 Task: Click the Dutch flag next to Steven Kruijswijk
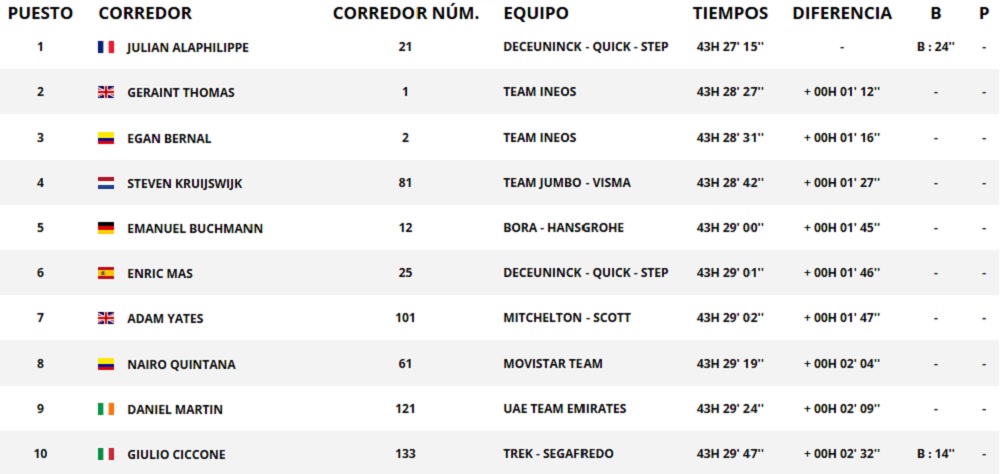105,183
